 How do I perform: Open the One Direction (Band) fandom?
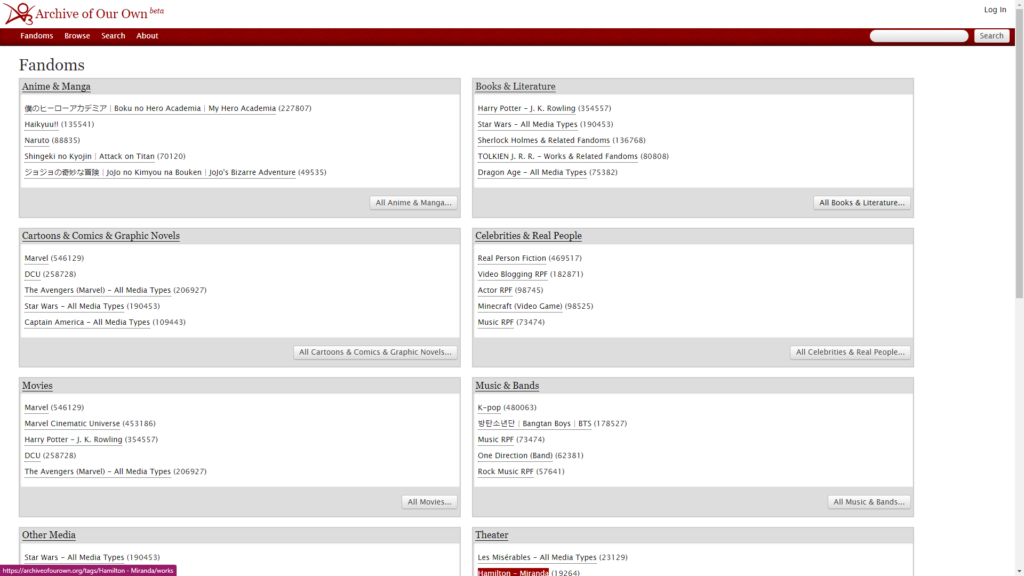[x=515, y=456]
